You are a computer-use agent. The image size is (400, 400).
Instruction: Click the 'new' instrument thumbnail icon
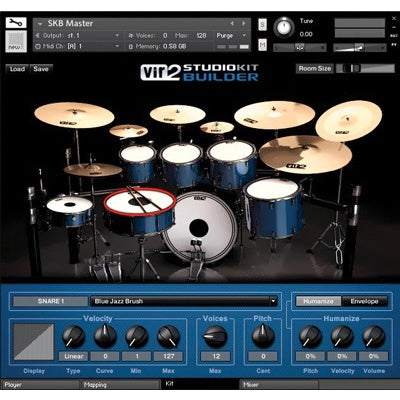tap(16, 41)
